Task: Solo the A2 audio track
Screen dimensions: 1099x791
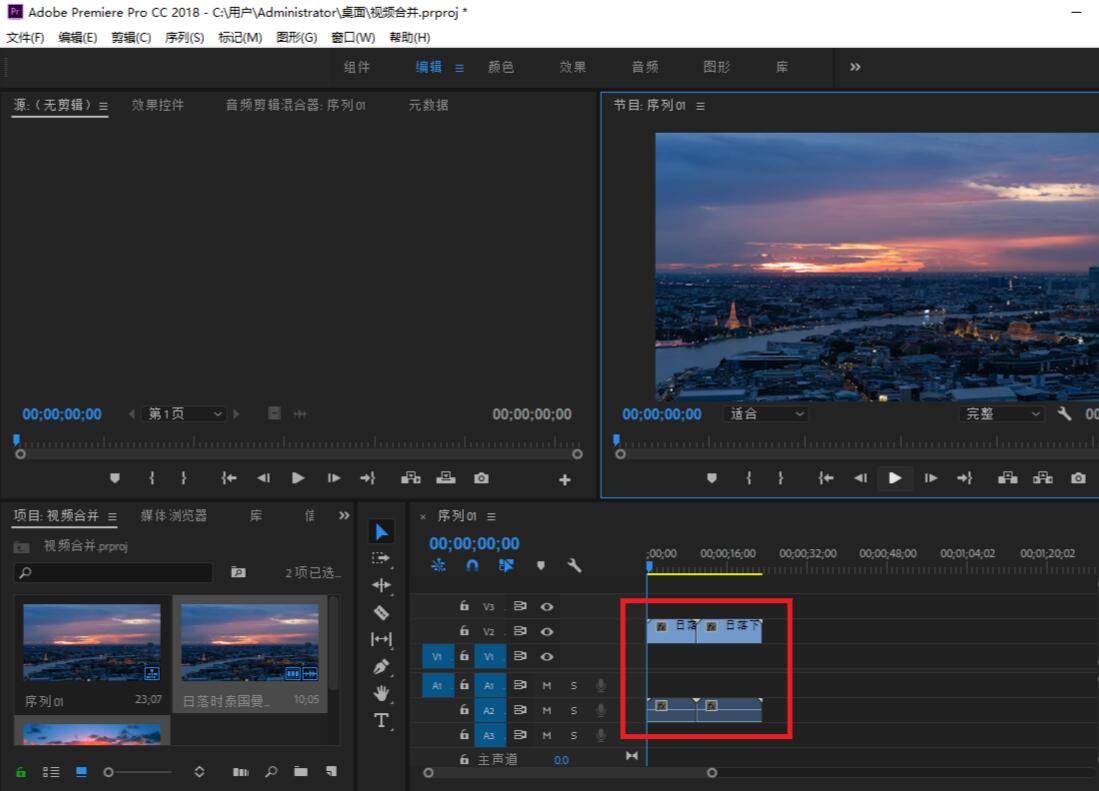Action: point(574,710)
